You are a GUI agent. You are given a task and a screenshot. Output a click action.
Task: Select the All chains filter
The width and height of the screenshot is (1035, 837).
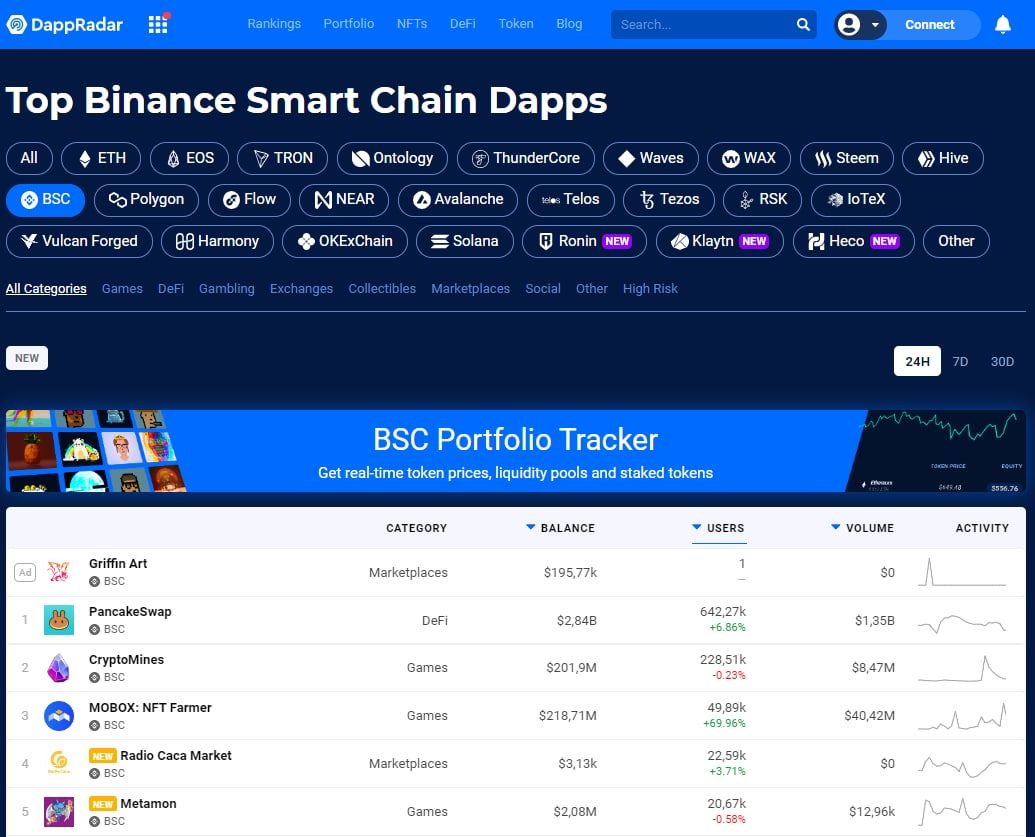(x=29, y=158)
